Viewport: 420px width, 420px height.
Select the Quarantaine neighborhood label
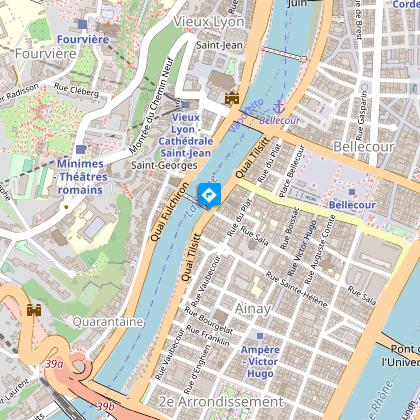tap(108, 322)
